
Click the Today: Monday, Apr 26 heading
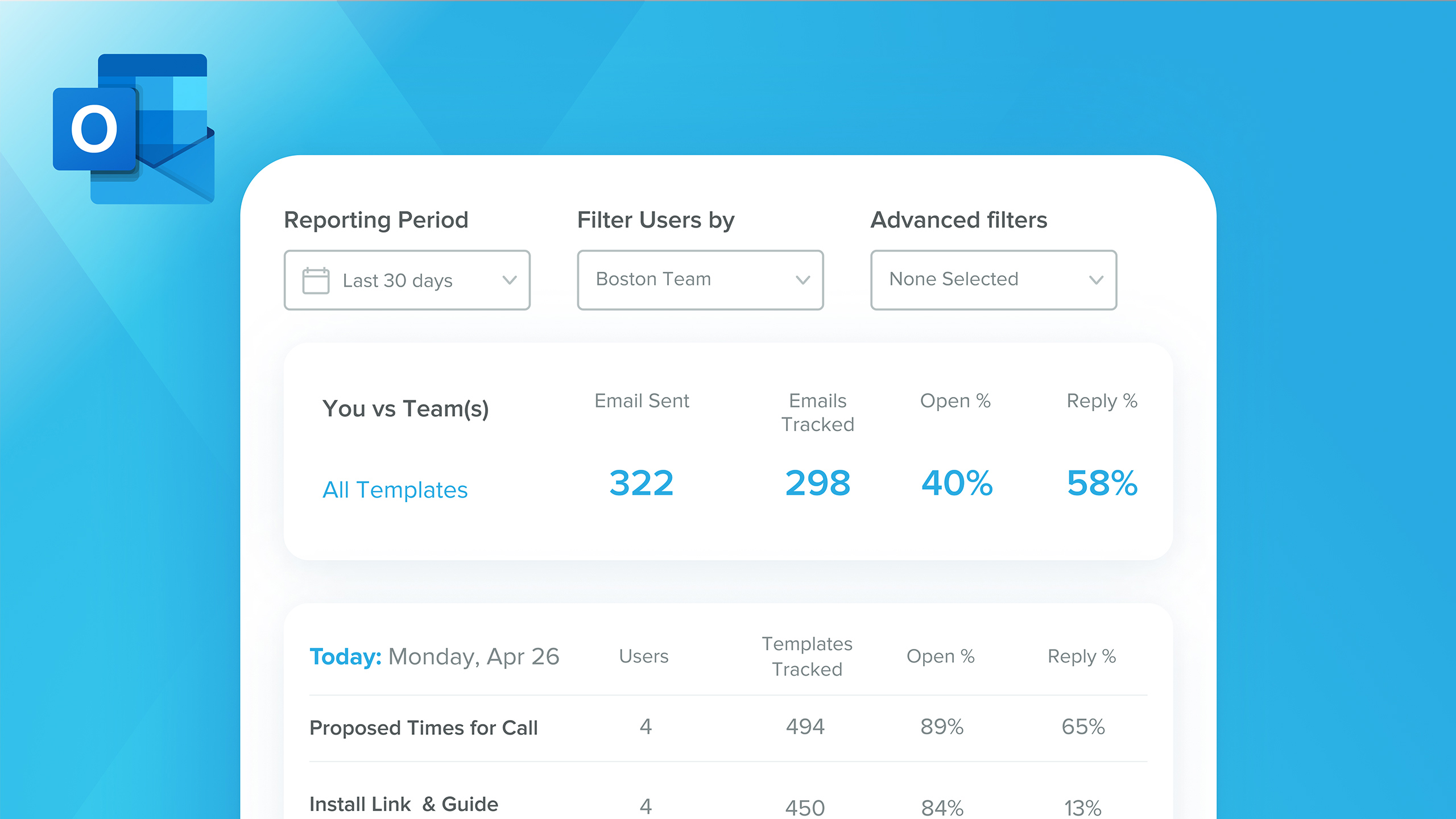(x=435, y=657)
